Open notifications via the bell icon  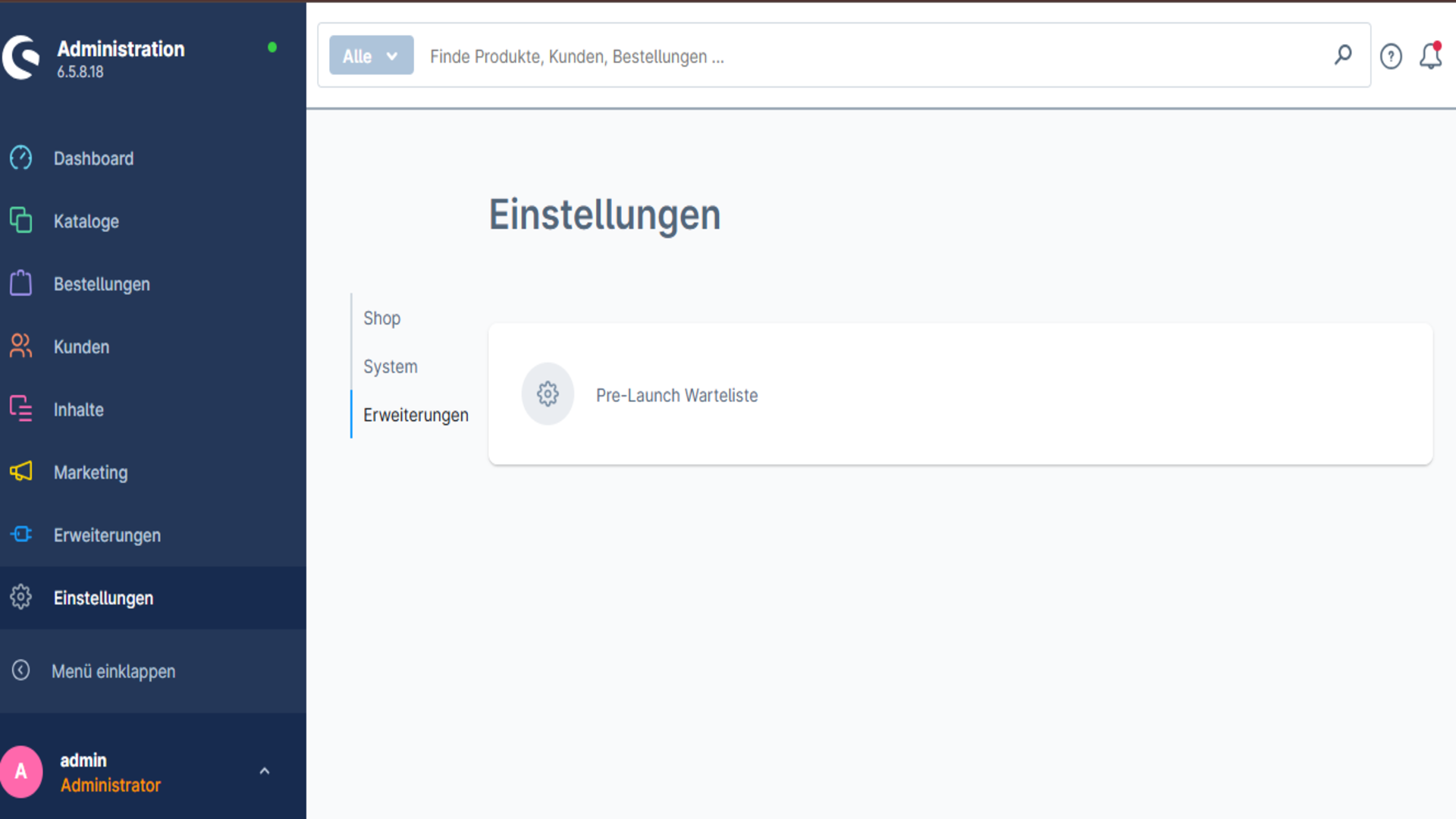point(1431,55)
